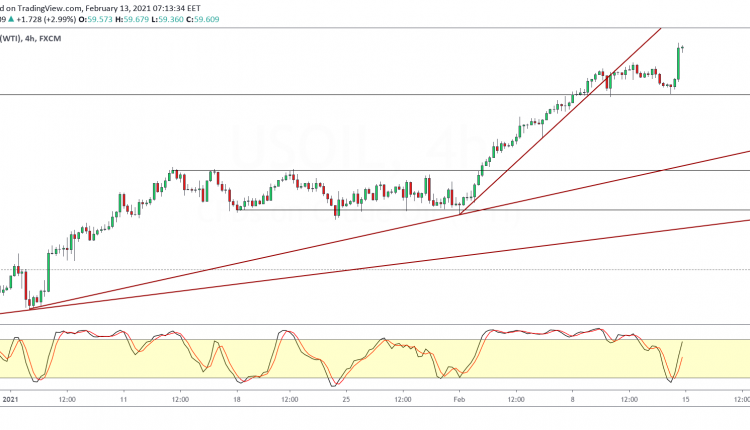Click the tall green candle at far right
The image size is (750, 430).
click(678, 63)
